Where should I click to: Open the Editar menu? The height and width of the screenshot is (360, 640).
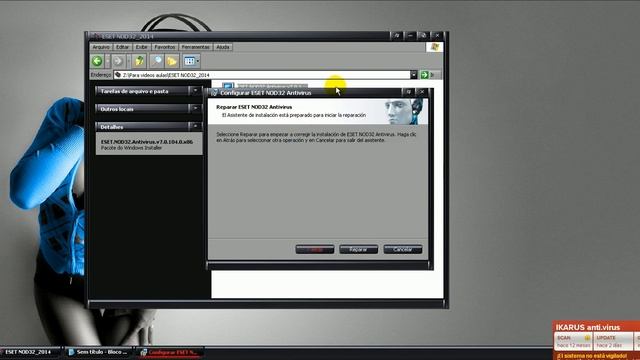pos(122,47)
